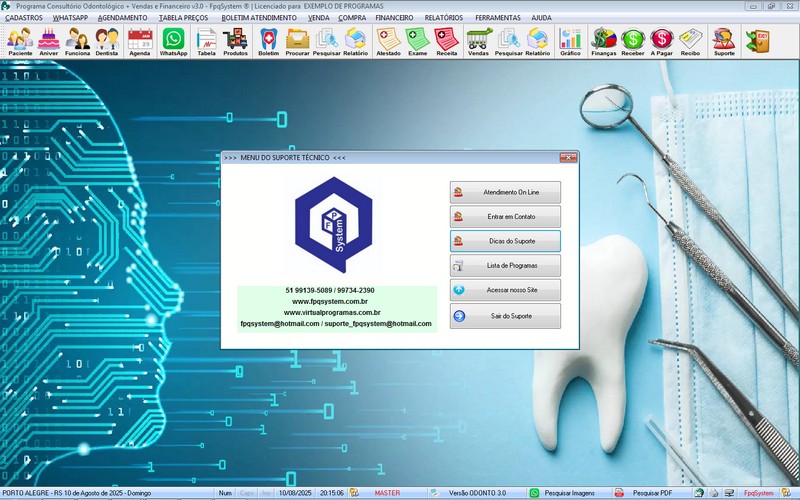The height and width of the screenshot is (500, 800).
Task: Open the Paciente toolbar icon
Action: point(20,41)
